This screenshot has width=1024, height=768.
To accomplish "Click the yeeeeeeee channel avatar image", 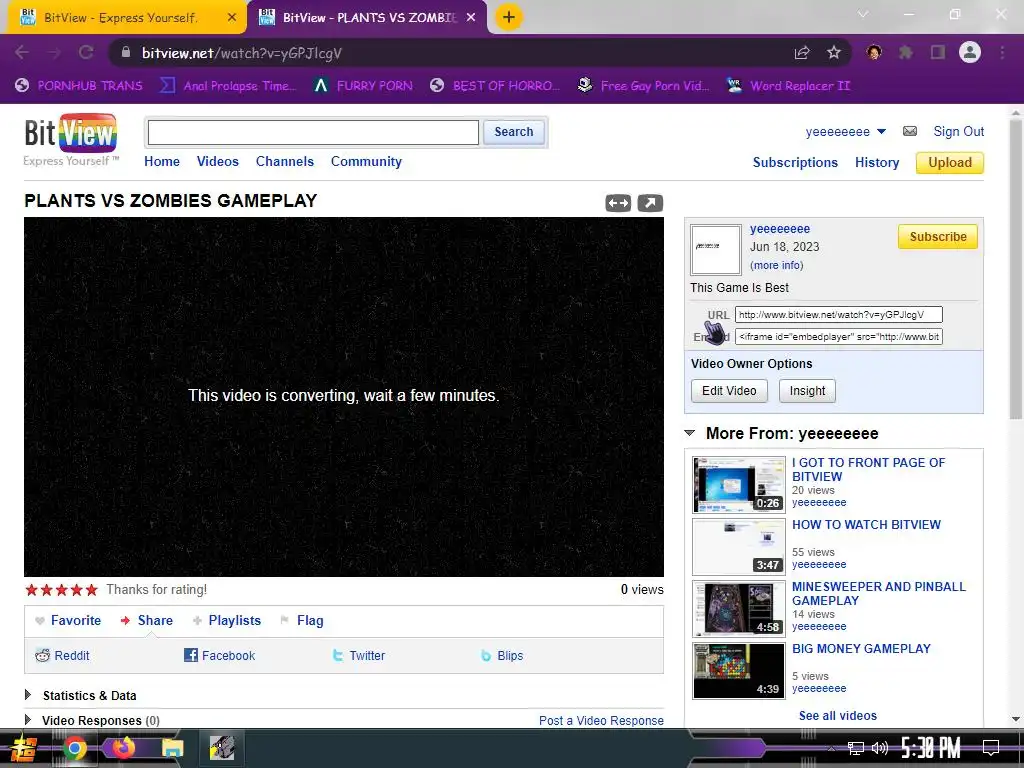I will 716,249.
